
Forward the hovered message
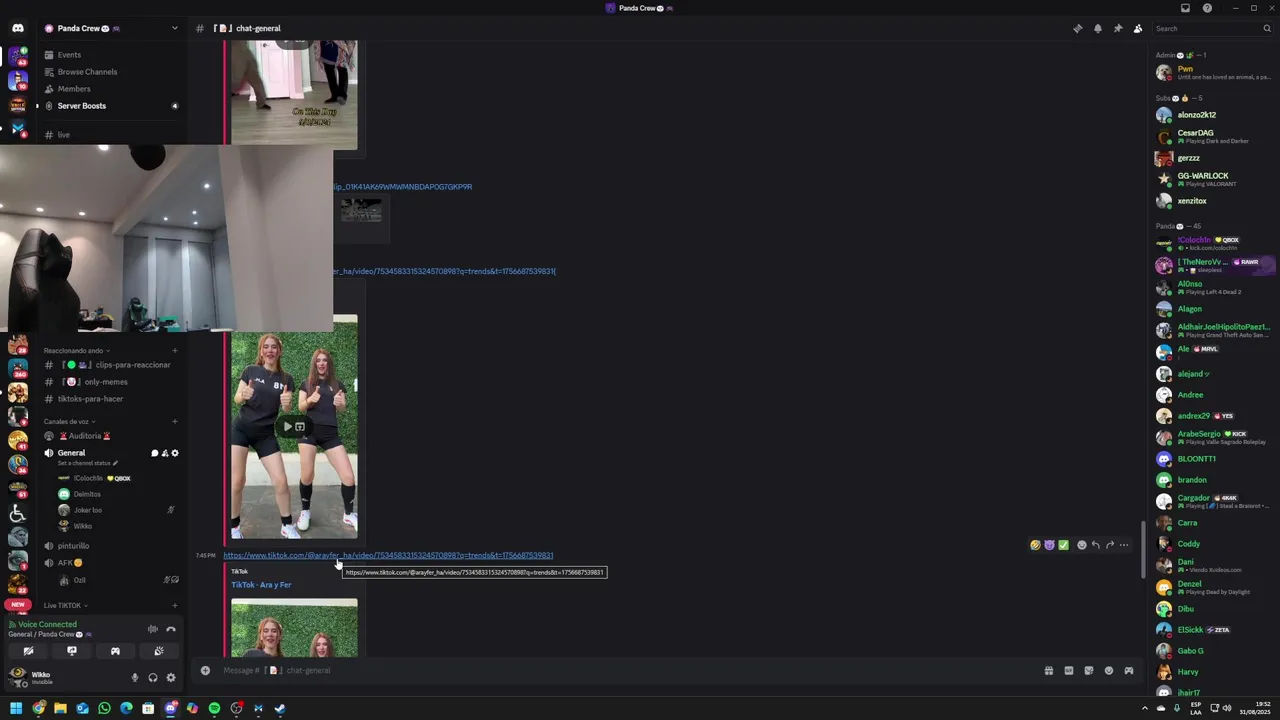tap(1109, 545)
